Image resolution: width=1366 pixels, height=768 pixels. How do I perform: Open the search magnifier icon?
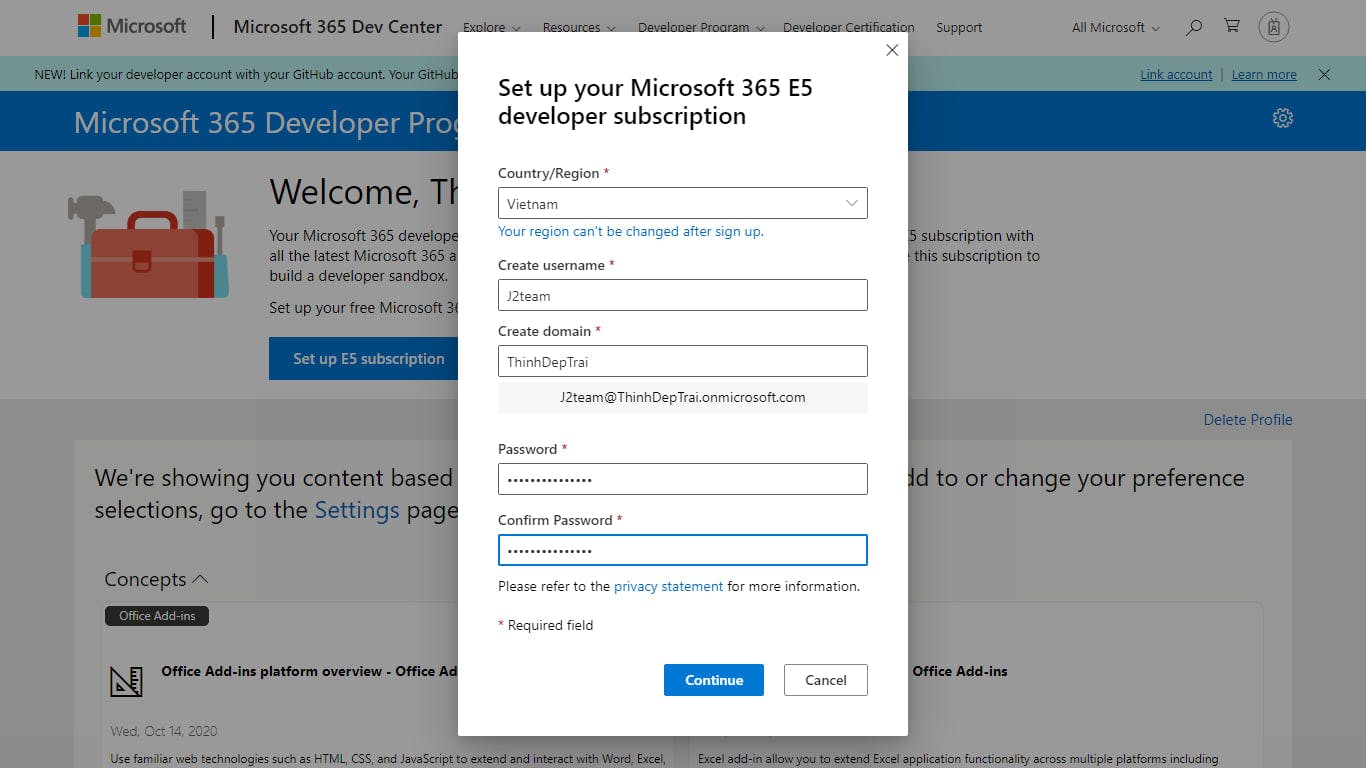pyautogui.click(x=1193, y=28)
